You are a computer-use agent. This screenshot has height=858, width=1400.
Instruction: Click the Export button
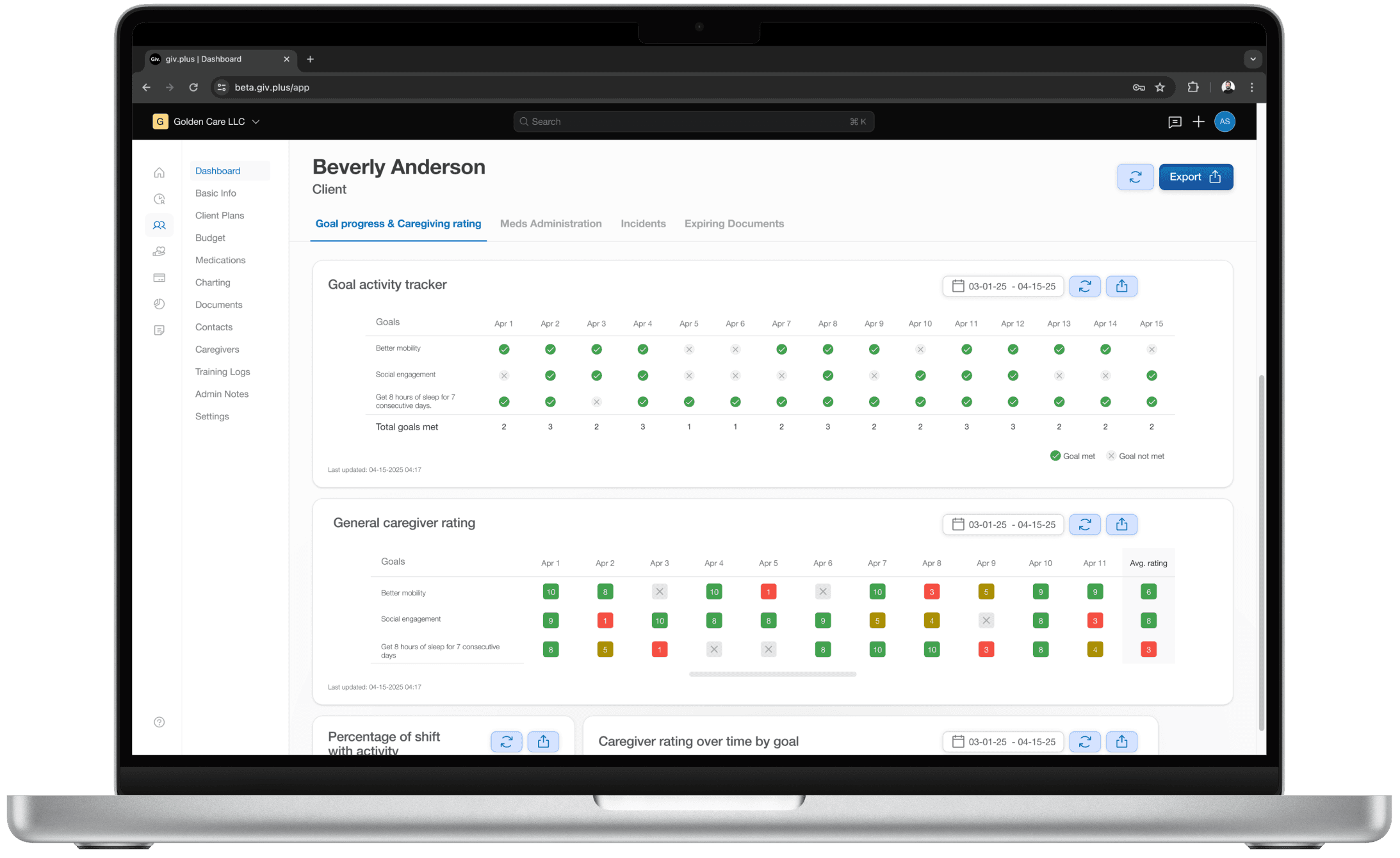1195,177
